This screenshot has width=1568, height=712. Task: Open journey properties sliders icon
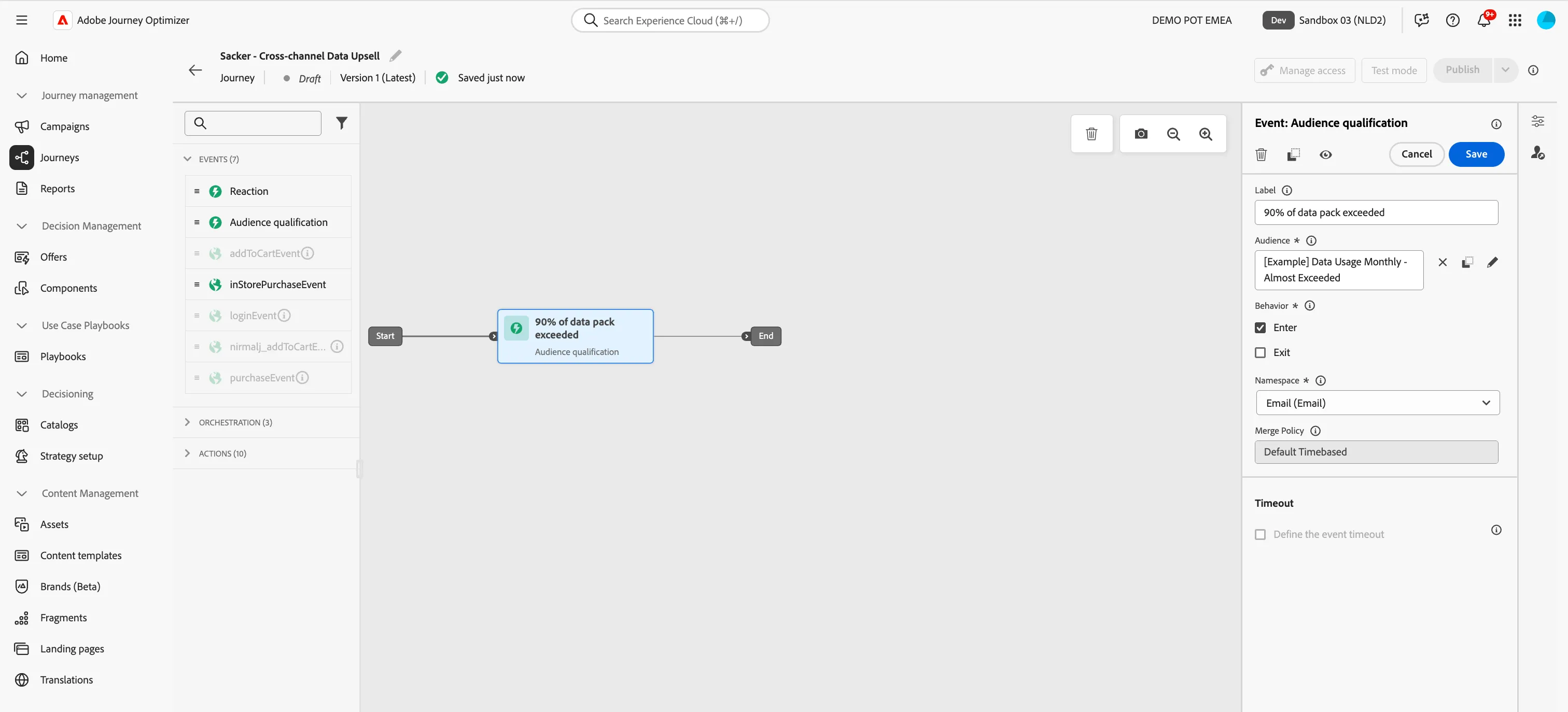coord(1538,121)
